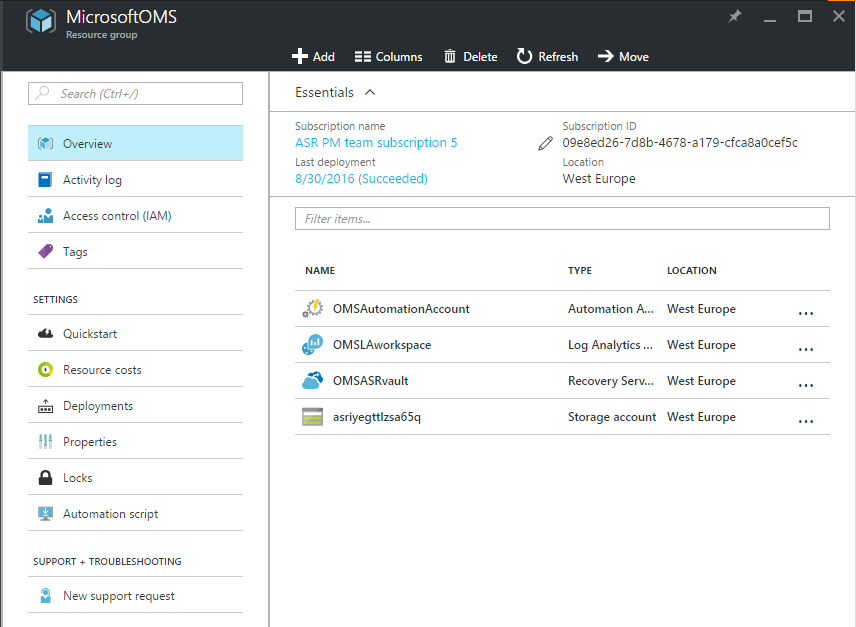Open Deployments menu item

[x=135, y=405]
